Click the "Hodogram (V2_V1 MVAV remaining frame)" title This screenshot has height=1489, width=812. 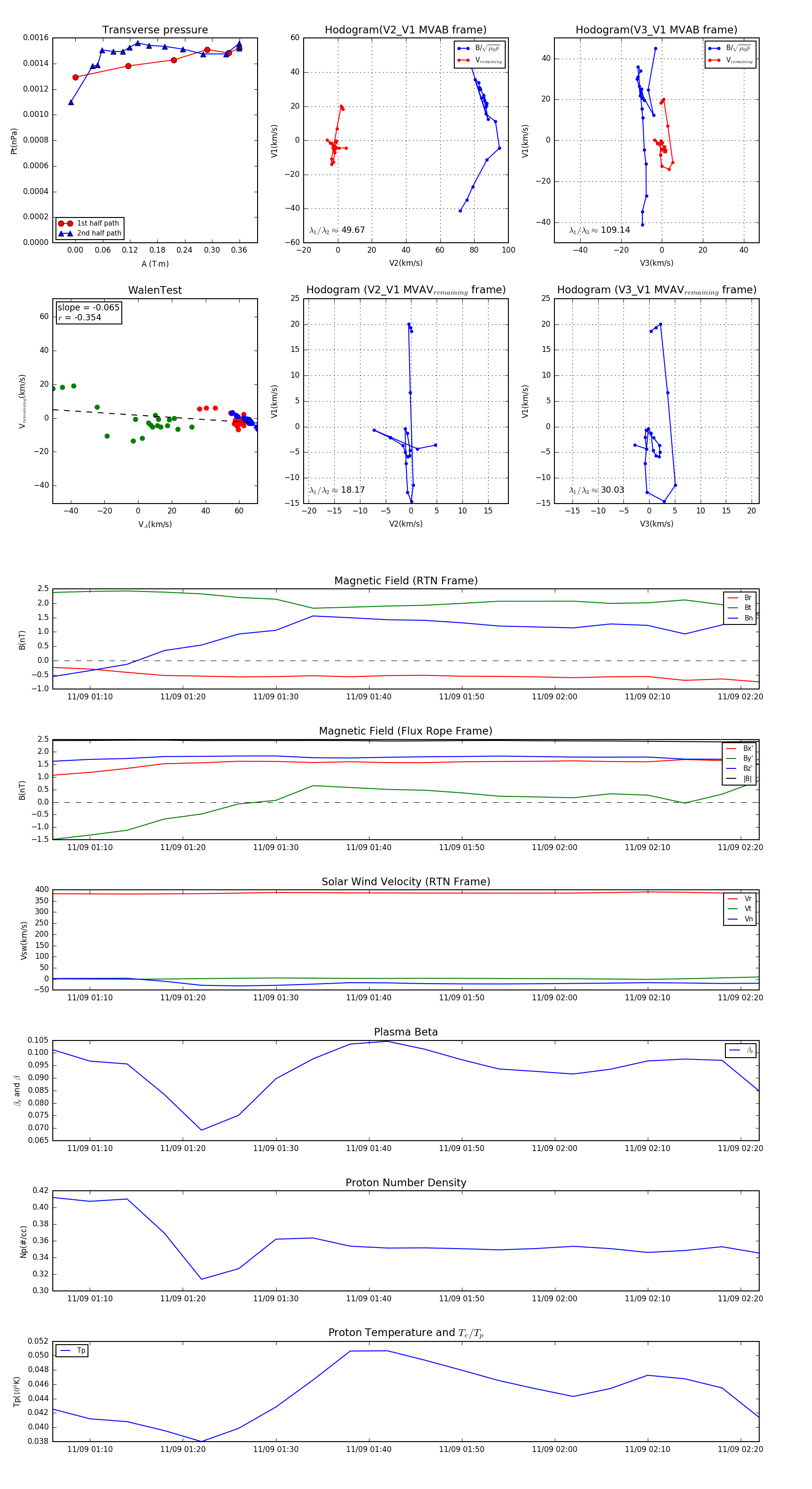406,290
